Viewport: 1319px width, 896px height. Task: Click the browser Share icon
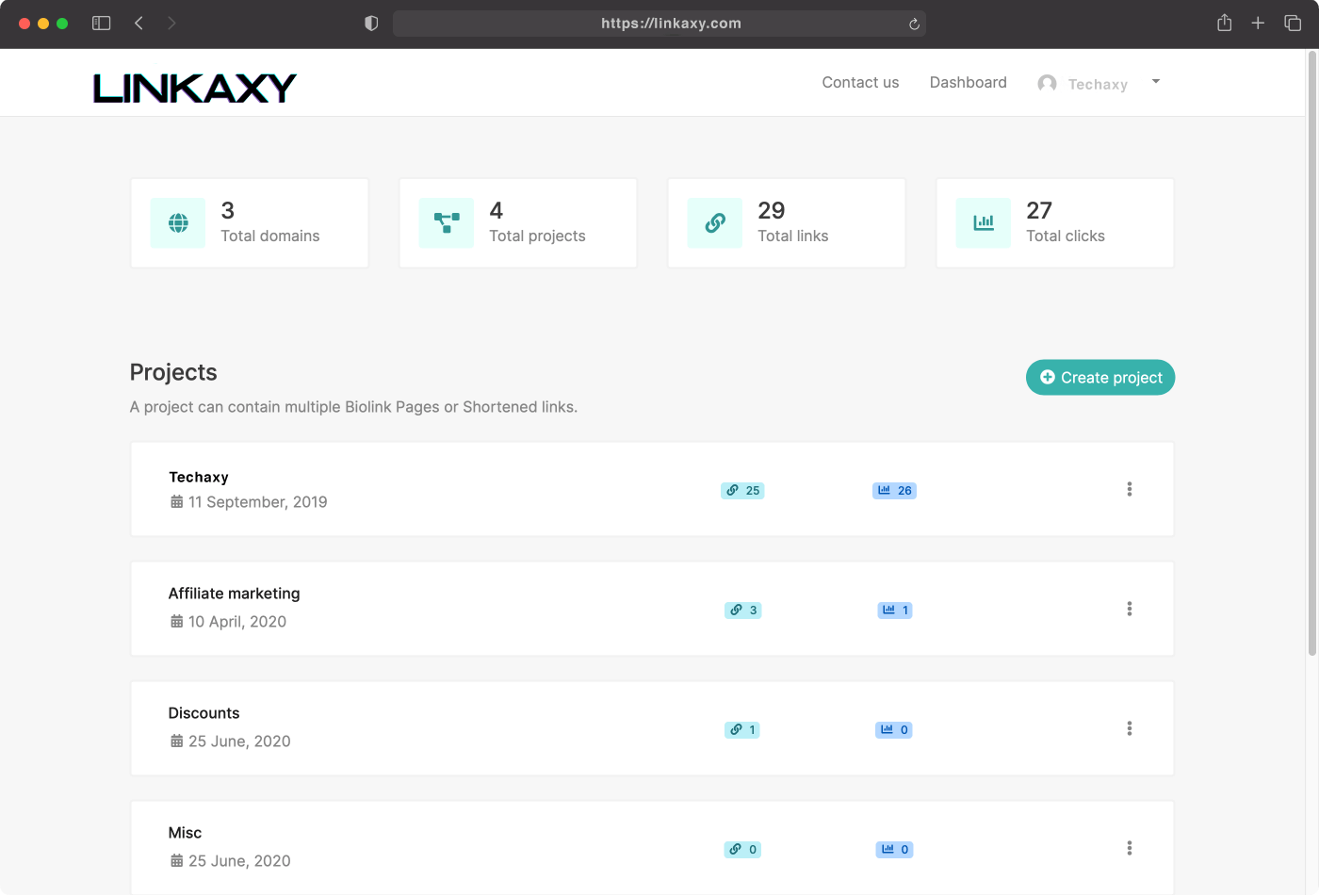[1224, 23]
